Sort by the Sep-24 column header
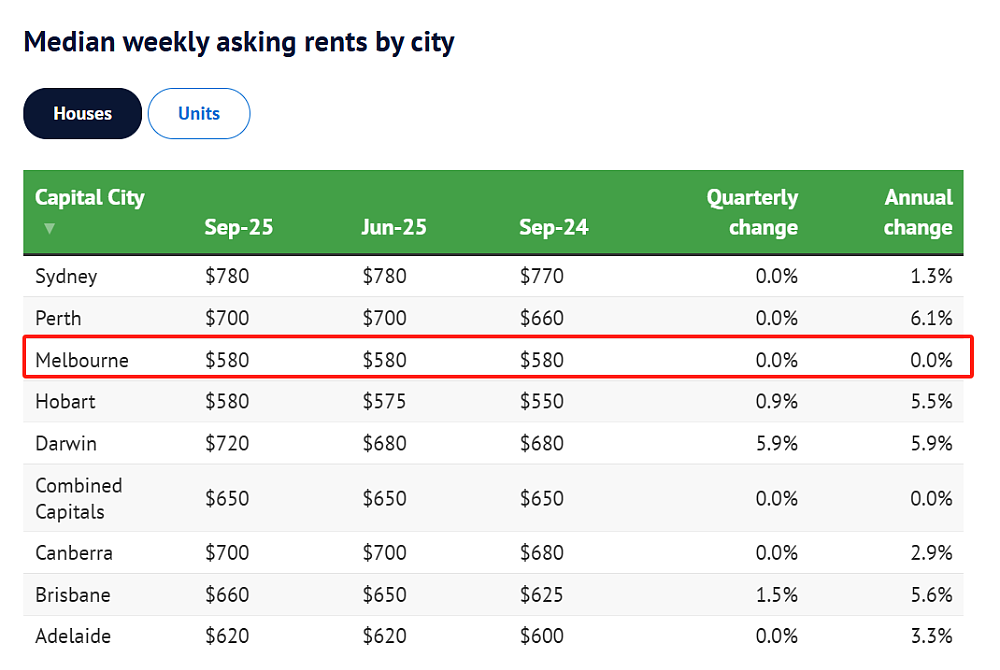 coord(554,227)
